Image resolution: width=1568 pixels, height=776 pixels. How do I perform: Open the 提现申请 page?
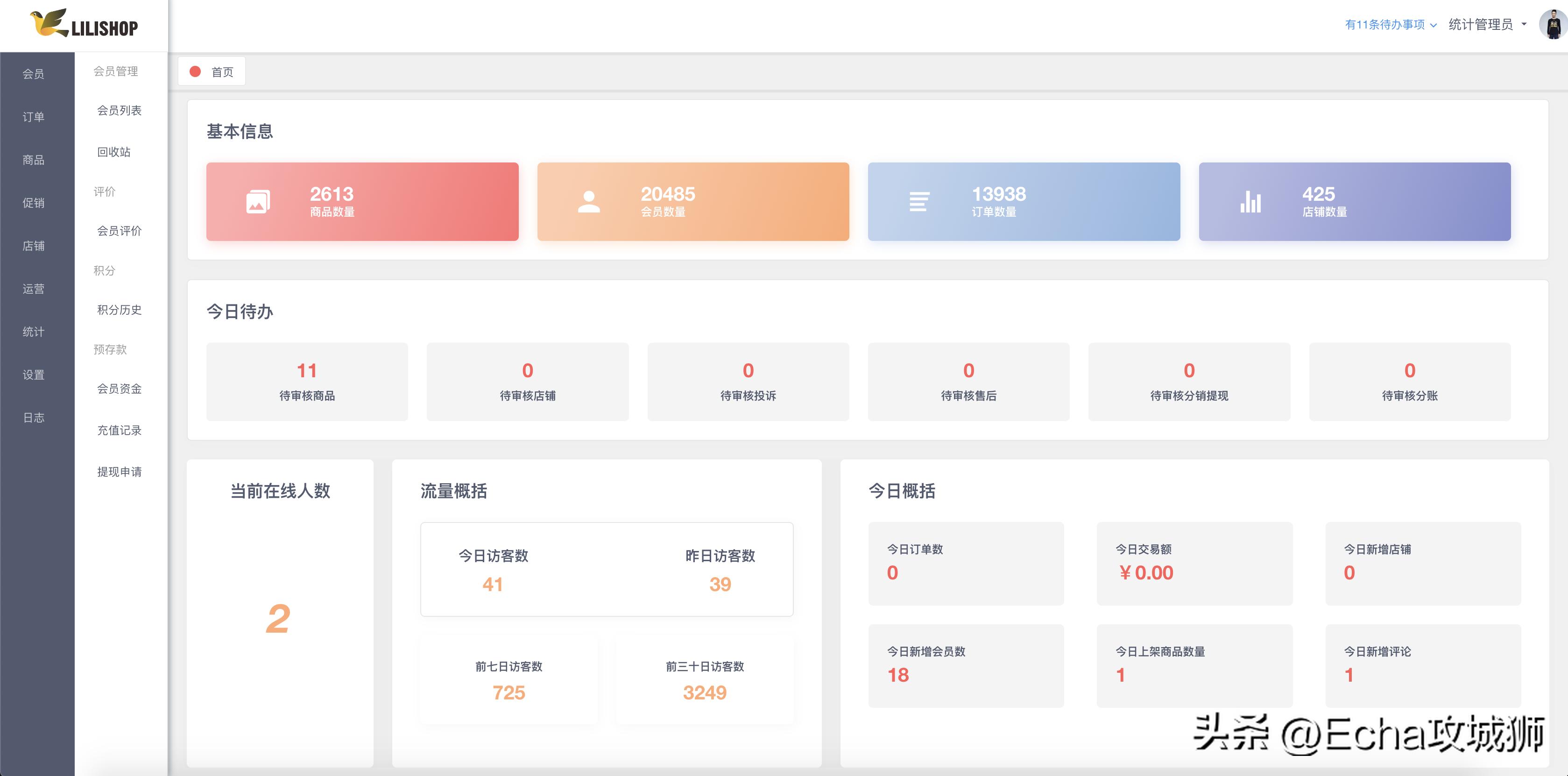(119, 471)
